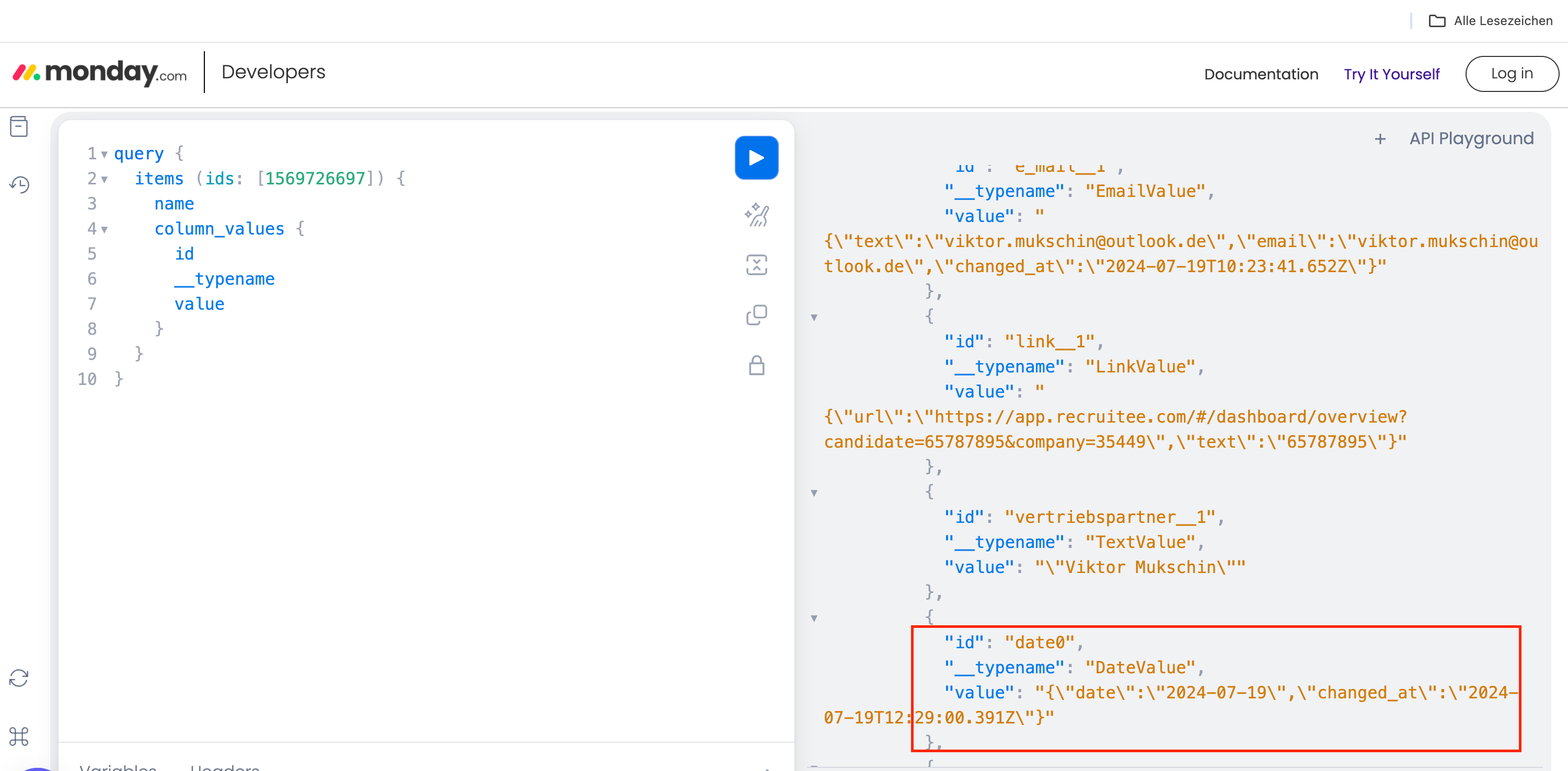Go to monday.com logo home
1568x771 pixels.
pyautogui.click(x=100, y=73)
